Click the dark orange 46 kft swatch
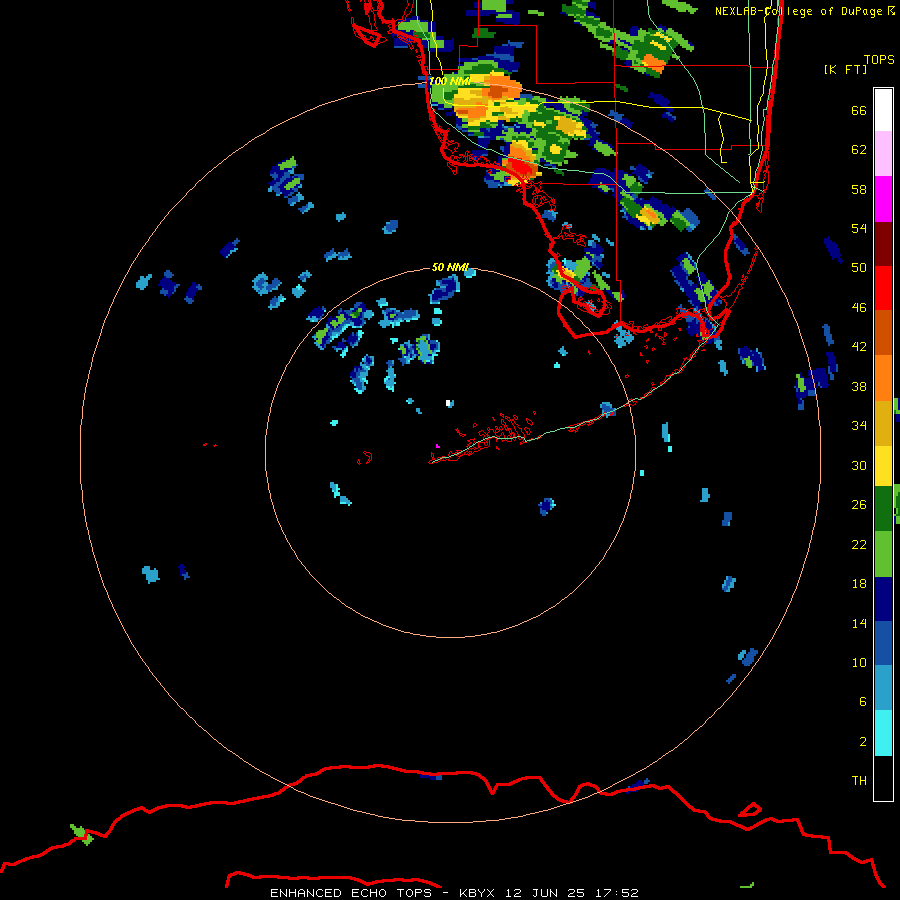Screen dimensions: 900x900 coord(883,333)
